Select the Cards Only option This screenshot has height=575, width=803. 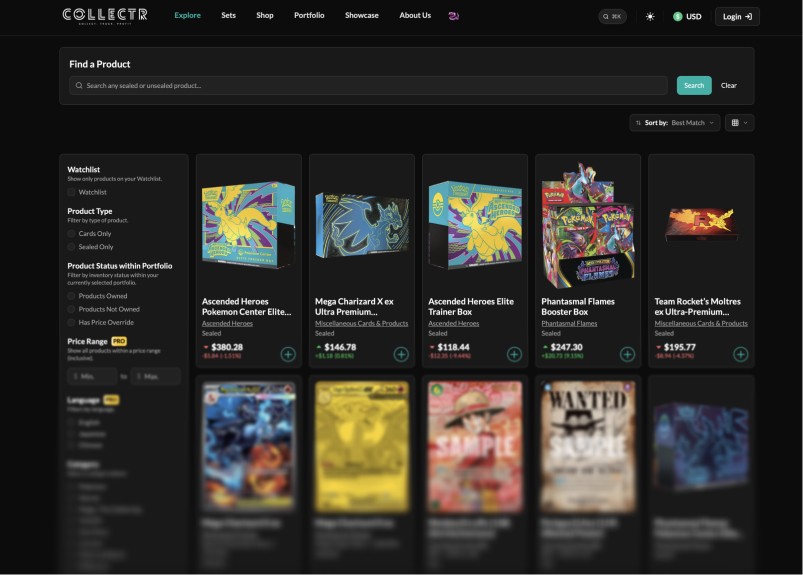(71, 233)
